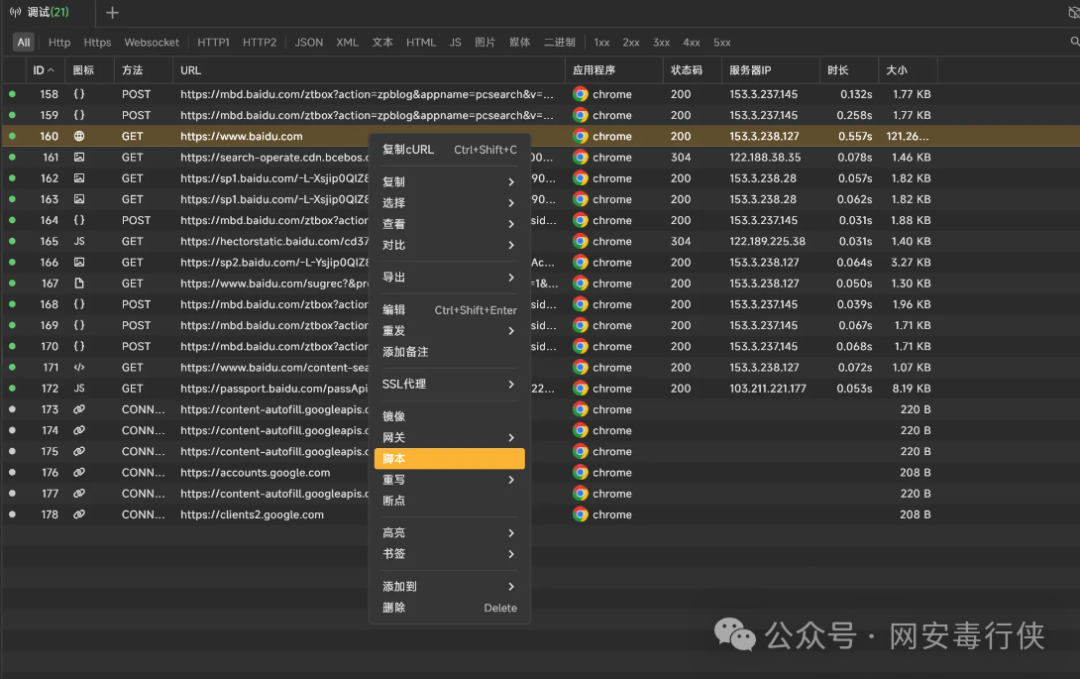Choose 删除 in the context menu
The width and height of the screenshot is (1080, 679).
pyautogui.click(x=449, y=608)
